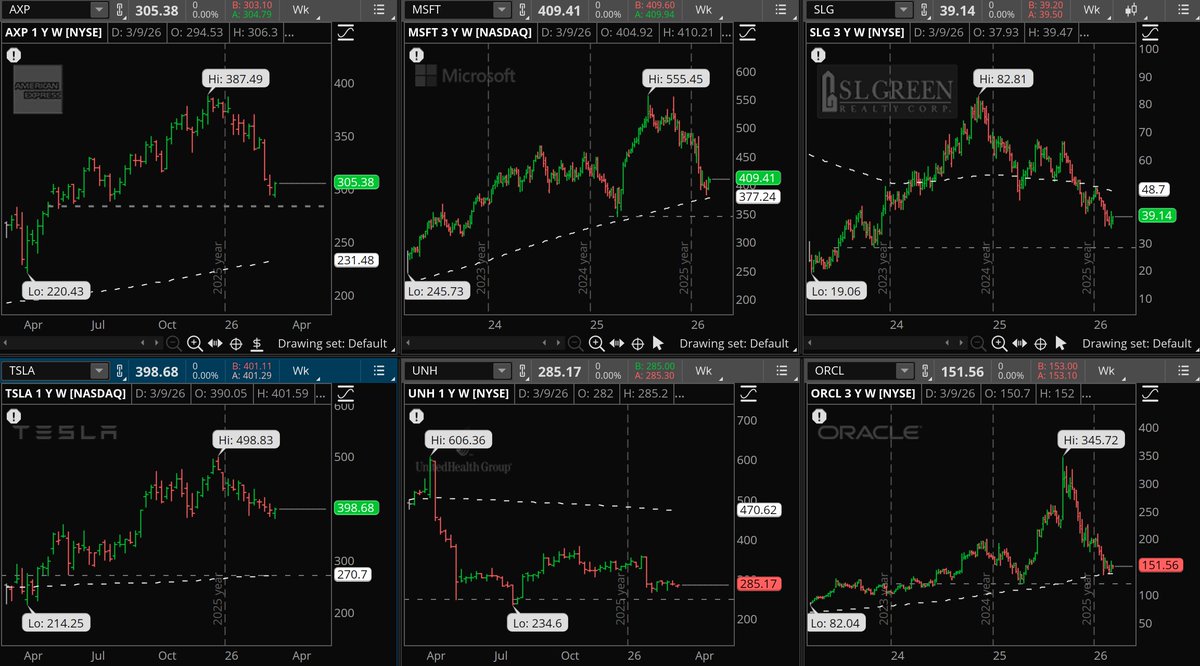Viewport: 1200px width, 666px height.
Task: Expand the SLG symbol dropdown arrow
Action: click(x=904, y=10)
